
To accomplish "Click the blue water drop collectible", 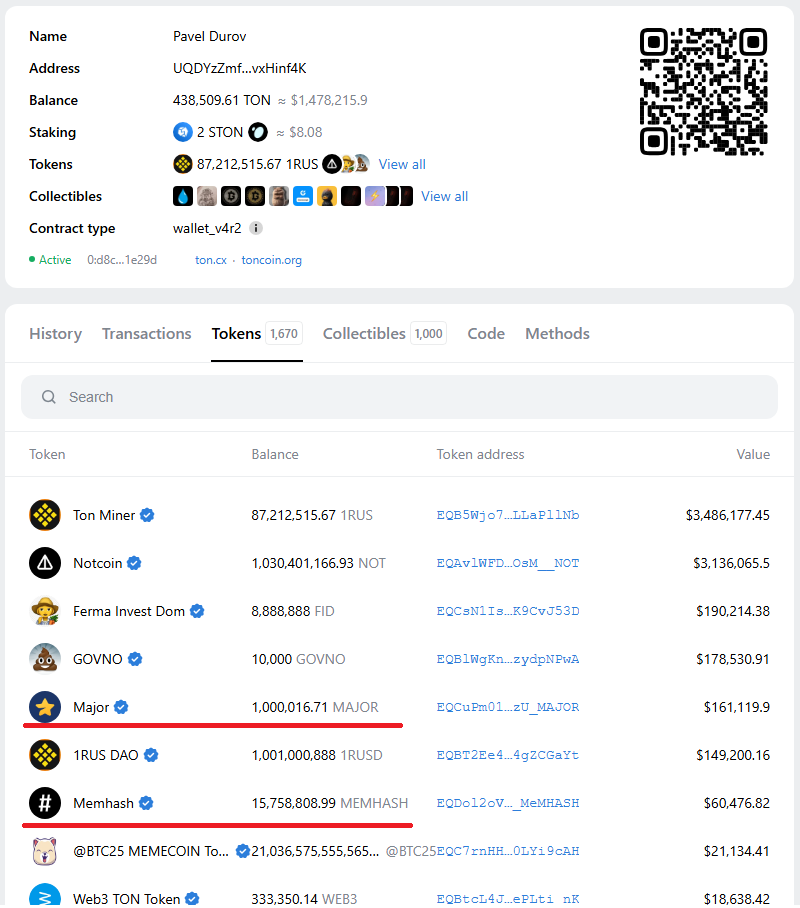I will pyautogui.click(x=182, y=196).
